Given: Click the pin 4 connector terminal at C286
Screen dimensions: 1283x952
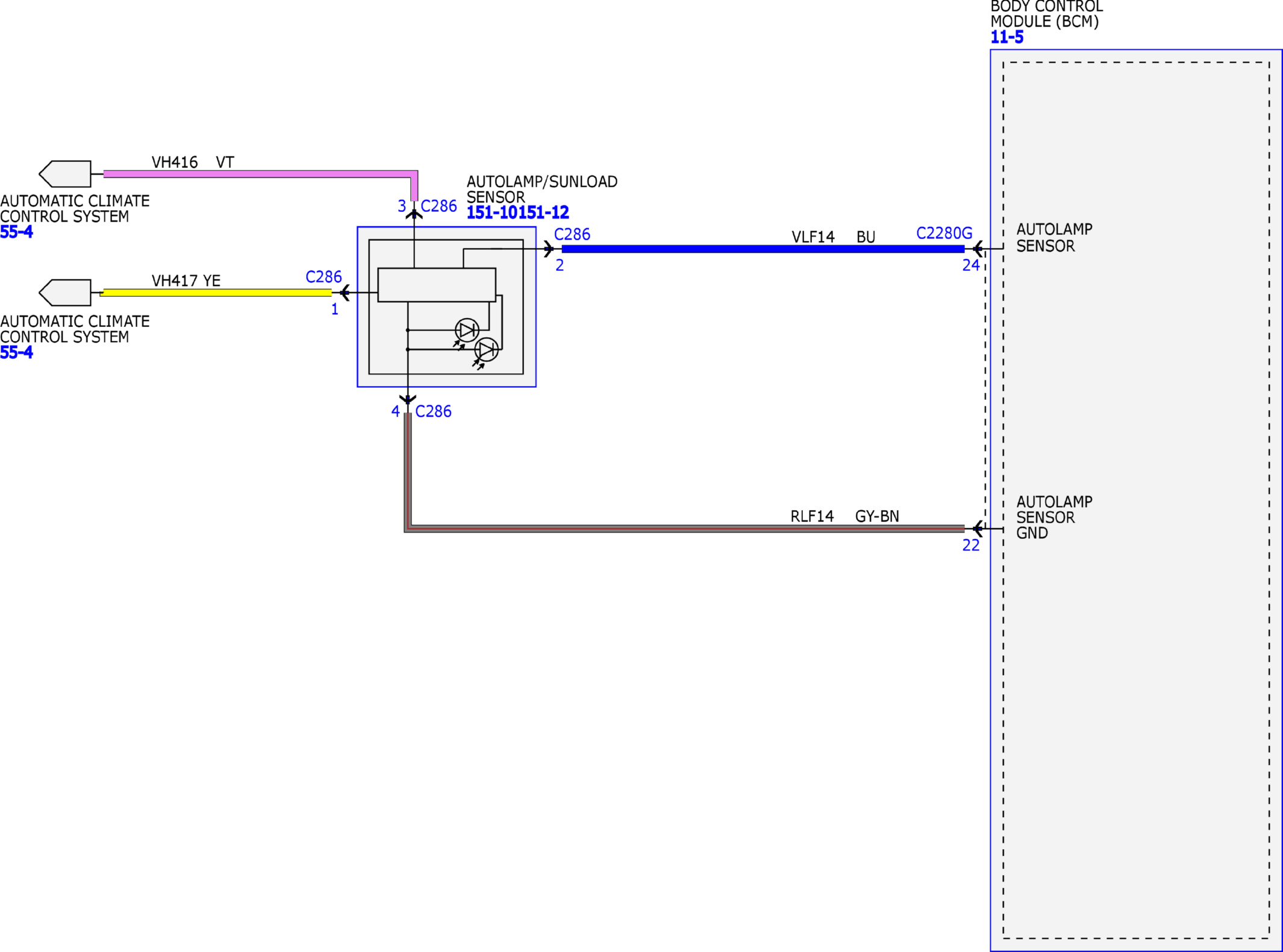Looking at the screenshot, I should (x=408, y=400).
